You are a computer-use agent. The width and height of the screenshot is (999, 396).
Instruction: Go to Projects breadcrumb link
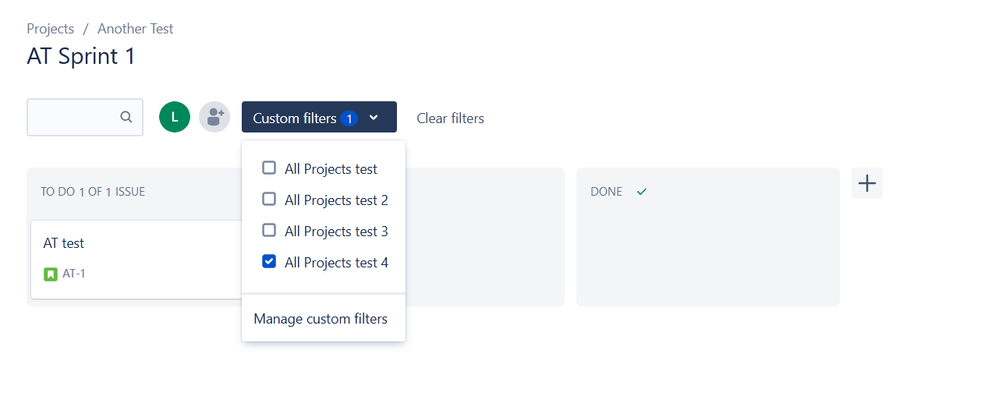(x=50, y=29)
